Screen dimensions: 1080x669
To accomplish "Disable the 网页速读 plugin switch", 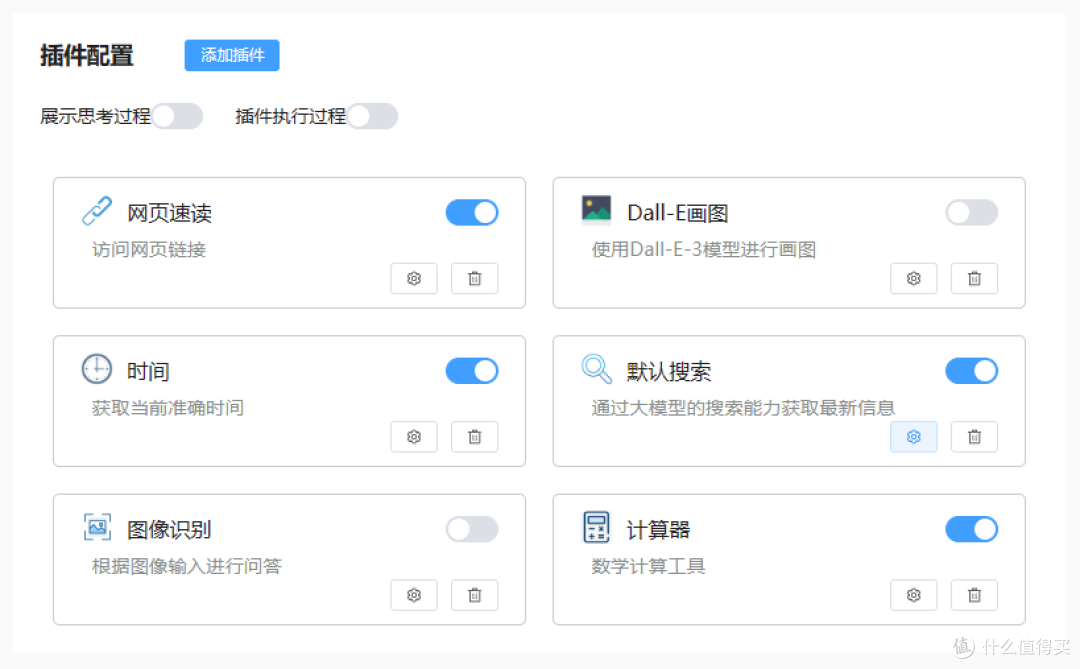I will click(472, 213).
